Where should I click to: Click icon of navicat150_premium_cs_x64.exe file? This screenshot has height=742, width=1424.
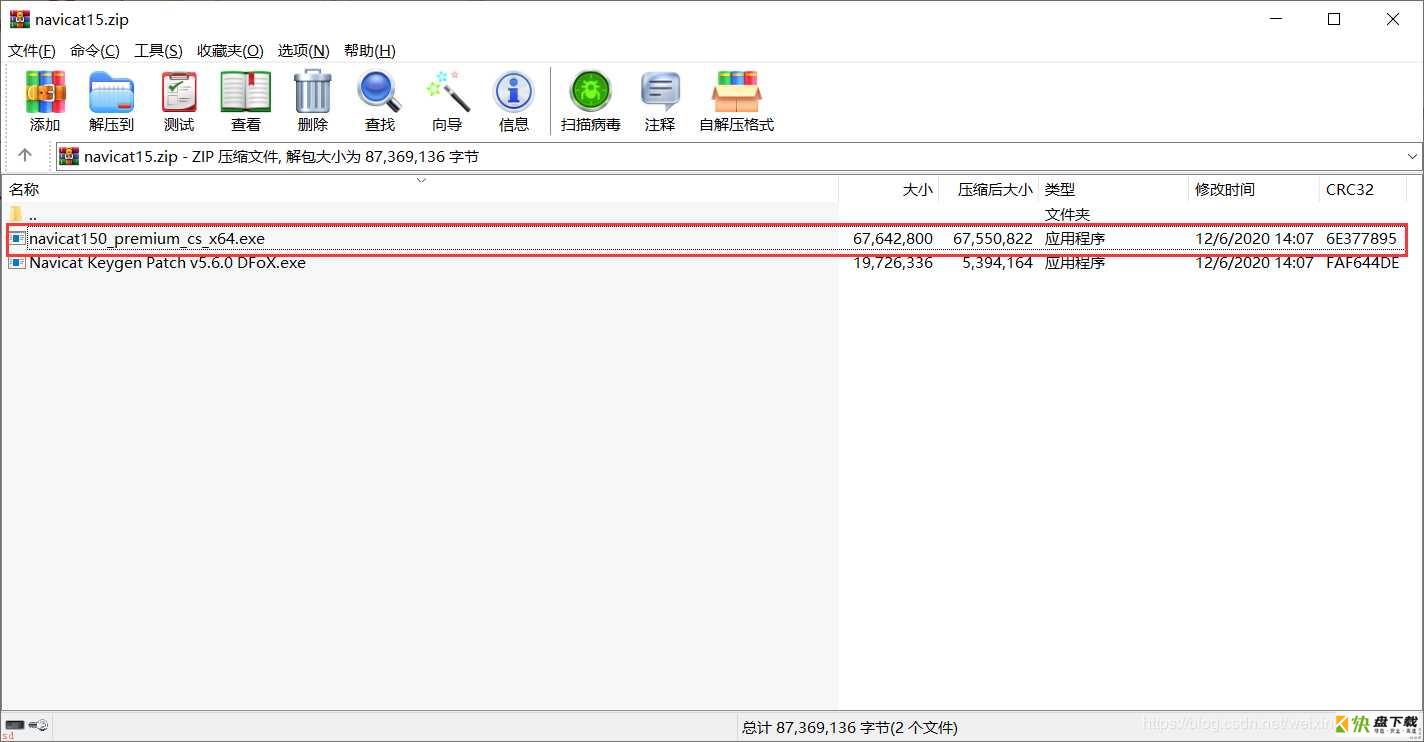click(x=17, y=239)
